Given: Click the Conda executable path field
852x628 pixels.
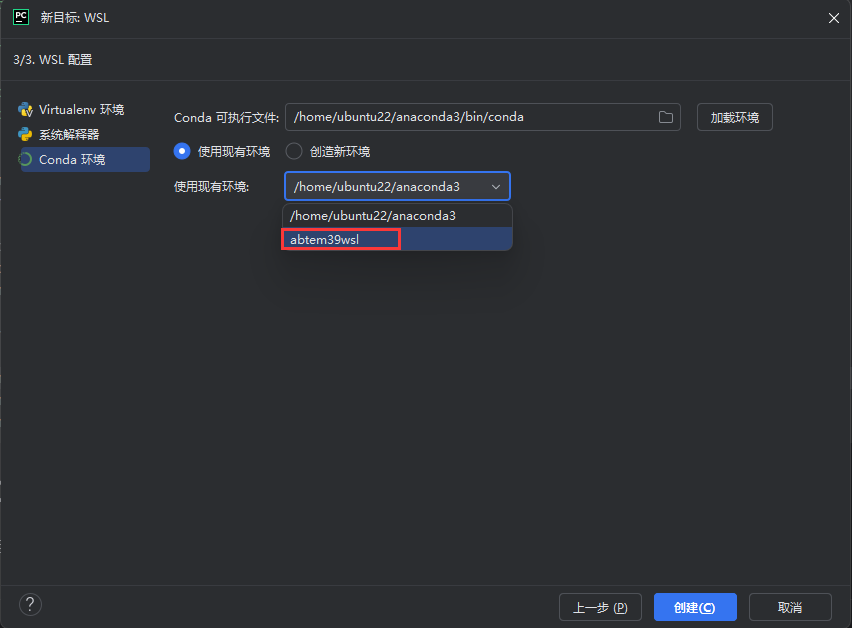Looking at the screenshot, I should 483,117.
